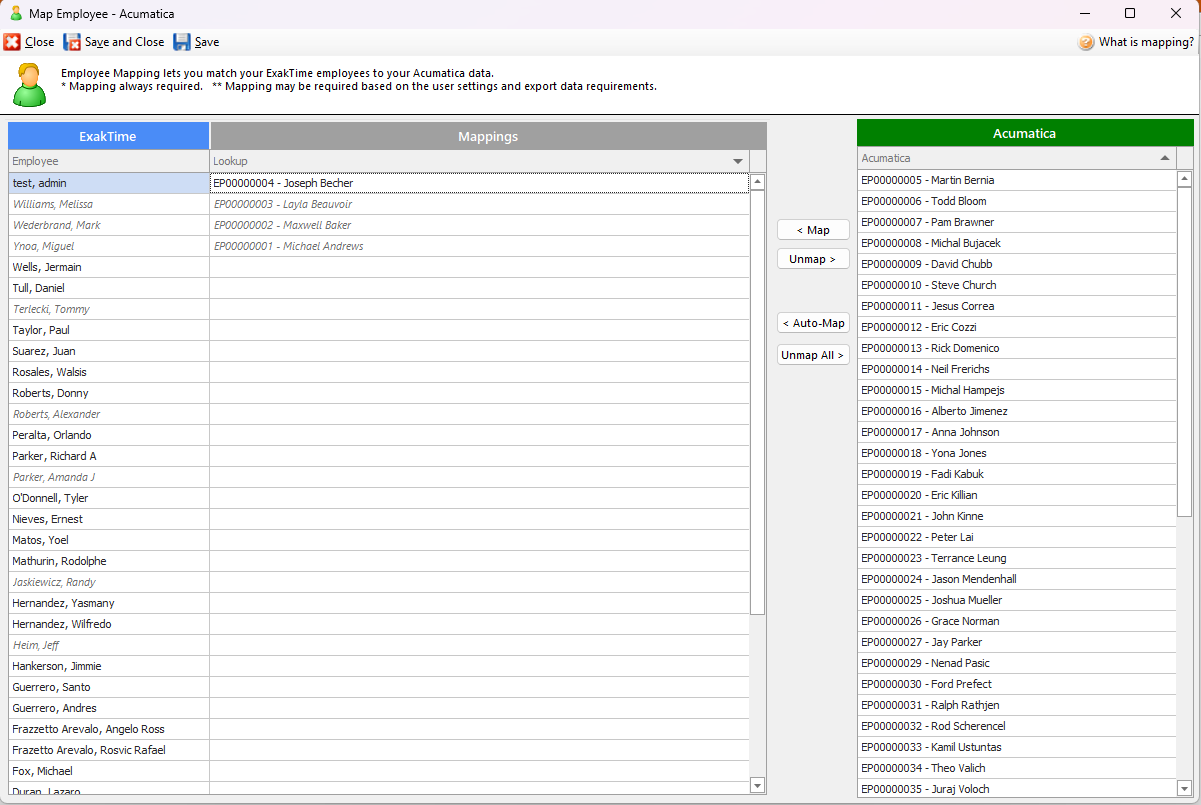This screenshot has height=805, width=1201.
Task: Select Williams, Melissa employee
Action: pyautogui.click(x=109, y=204)
